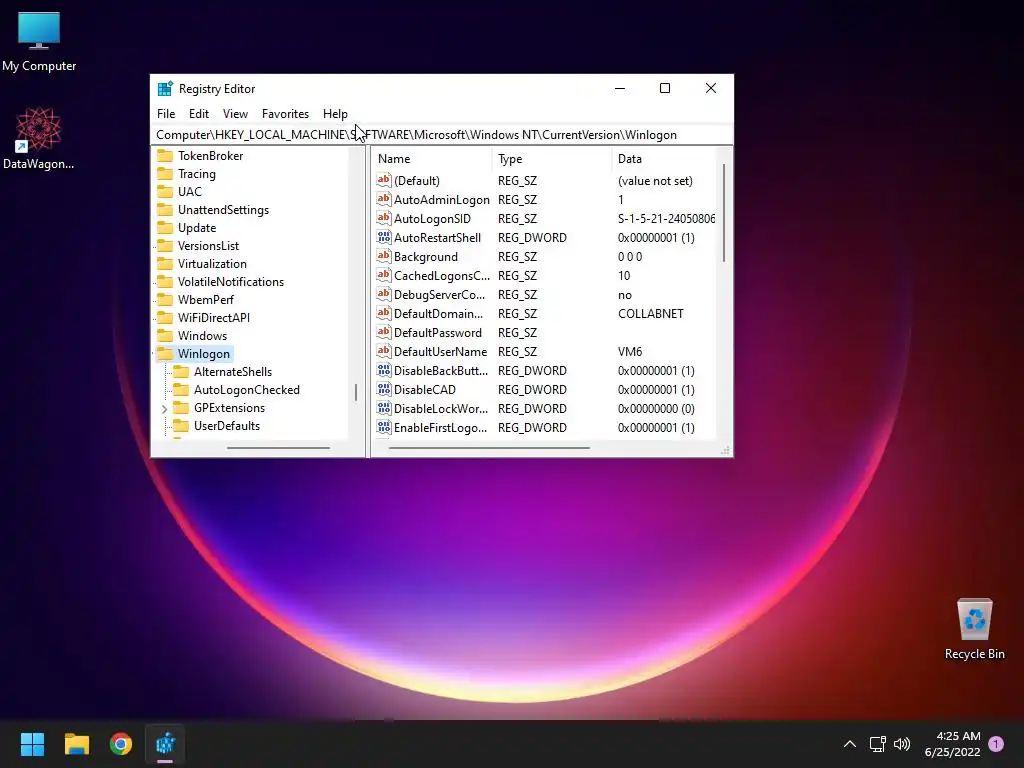Click the tree pane horizontal scrollbar
This screenshot has height=768, width=1024.
278,448
